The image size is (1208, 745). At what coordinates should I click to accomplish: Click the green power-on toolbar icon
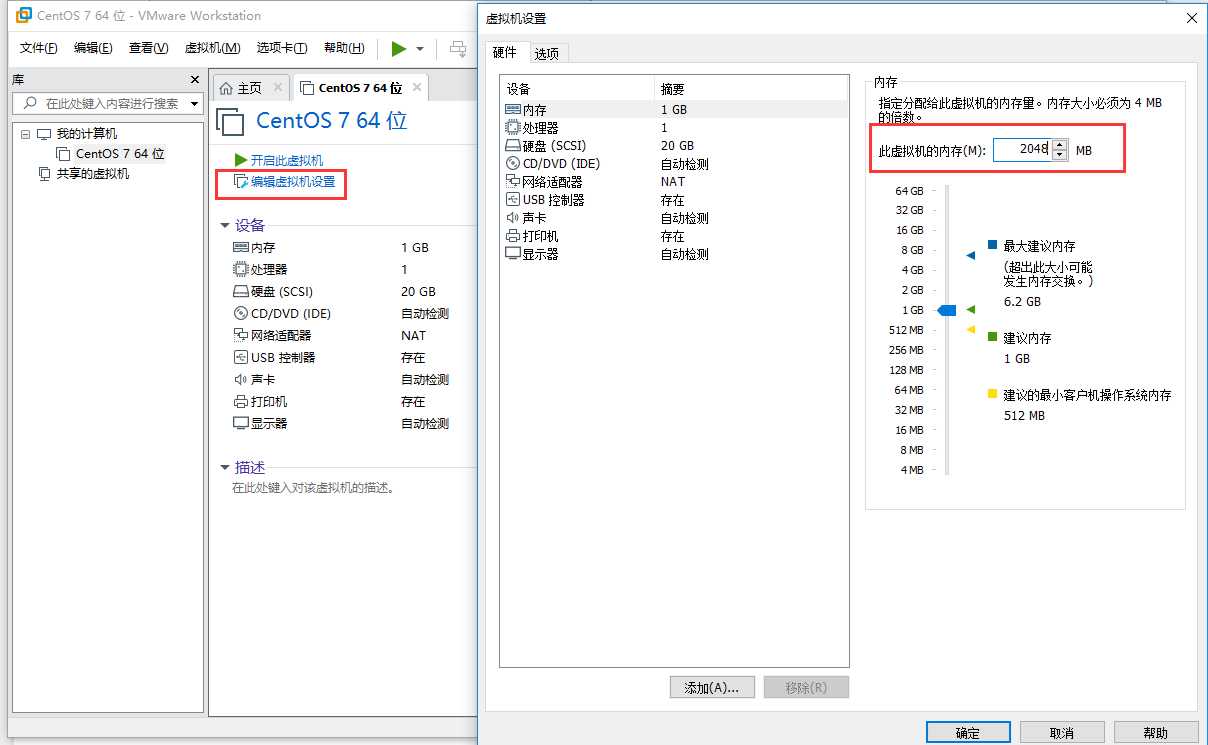(399, 48)
